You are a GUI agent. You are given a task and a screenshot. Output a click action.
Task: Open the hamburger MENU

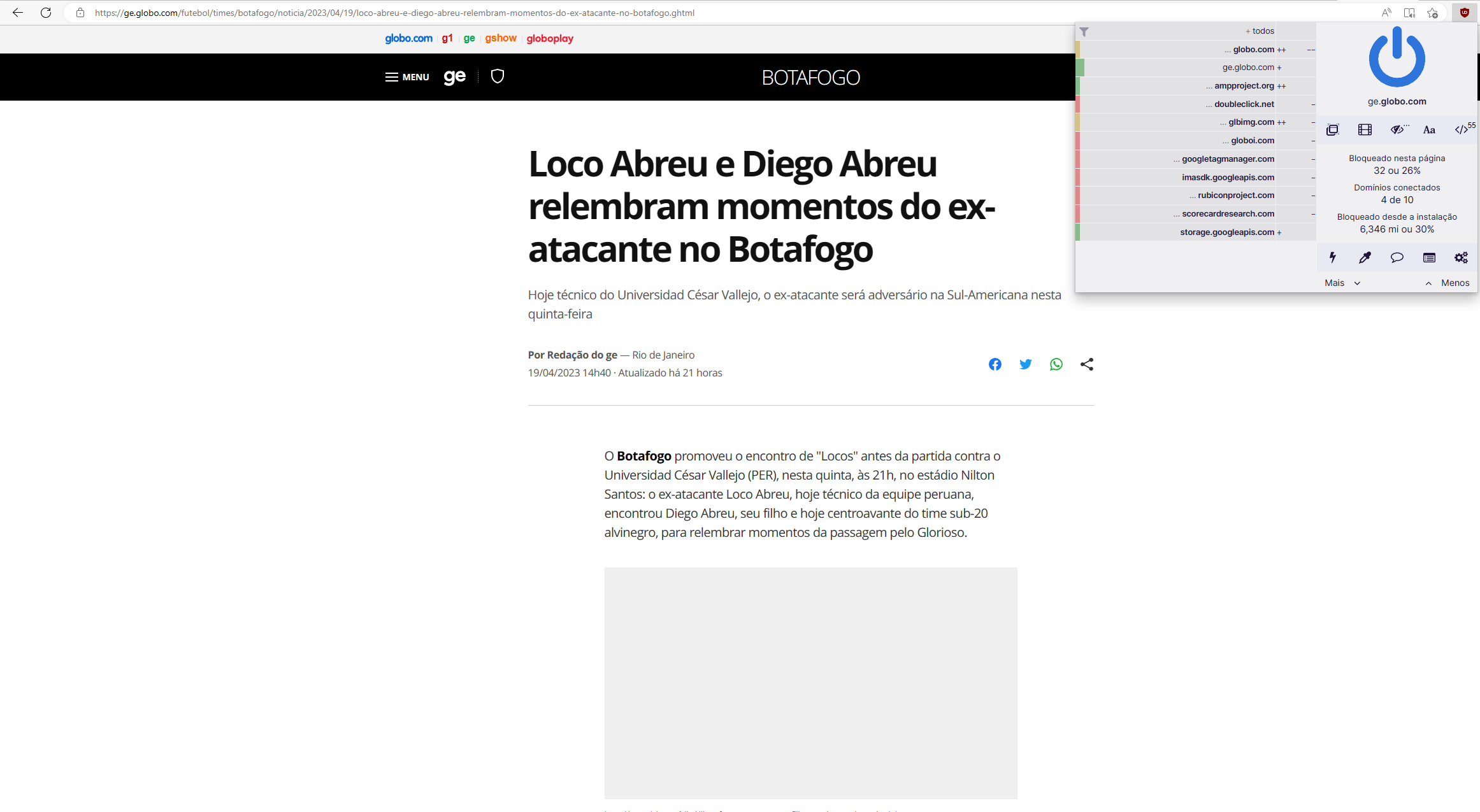[x=406, y=76]
